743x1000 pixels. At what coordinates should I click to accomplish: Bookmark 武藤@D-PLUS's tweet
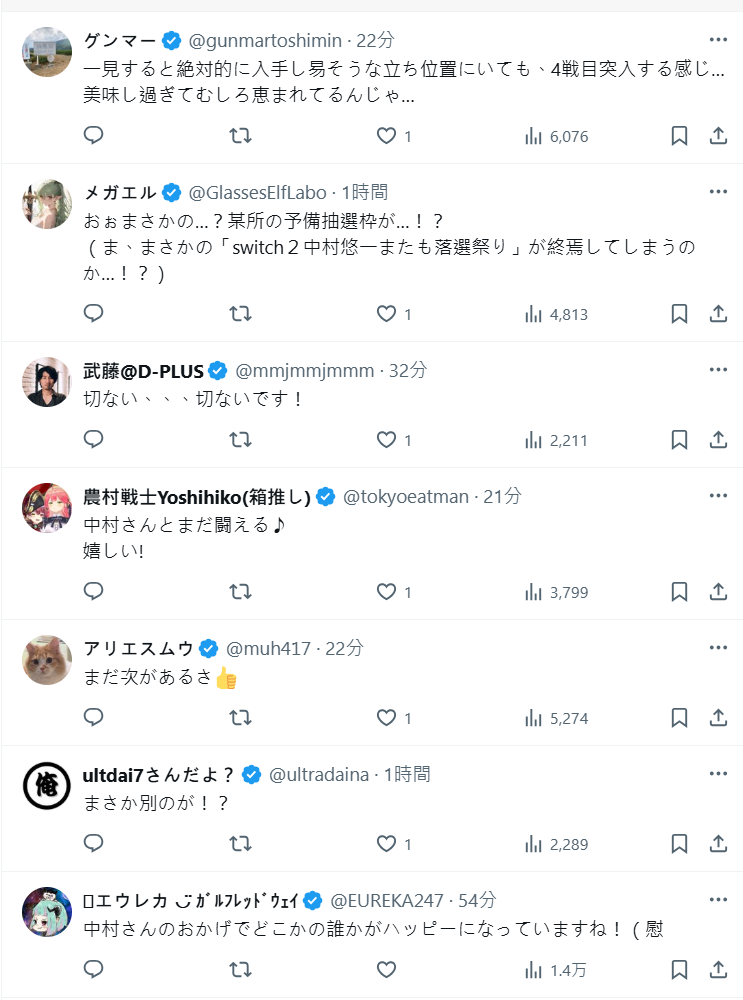pos(679,440)
